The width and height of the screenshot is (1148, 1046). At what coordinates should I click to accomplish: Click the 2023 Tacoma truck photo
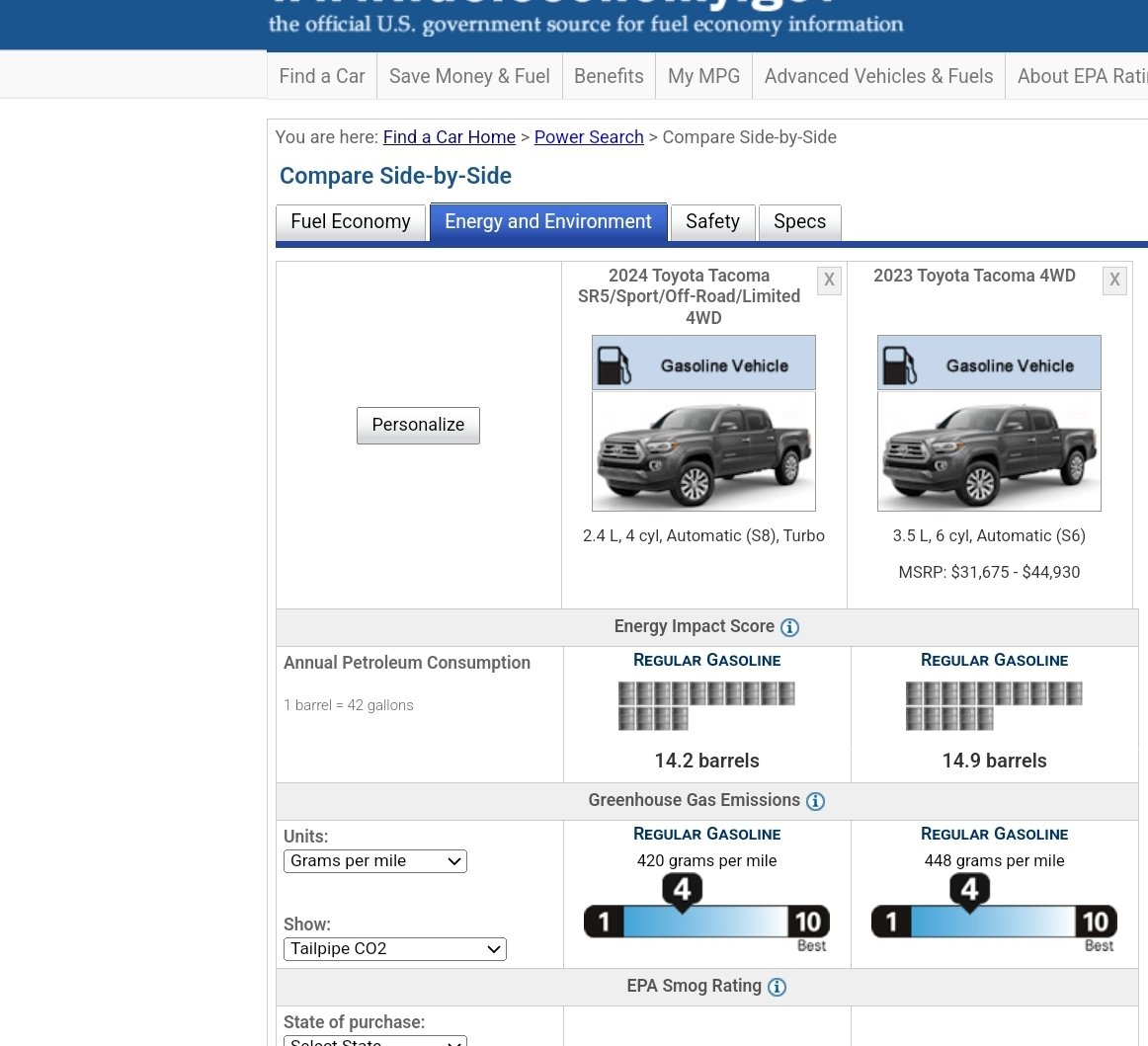(989, 451)
